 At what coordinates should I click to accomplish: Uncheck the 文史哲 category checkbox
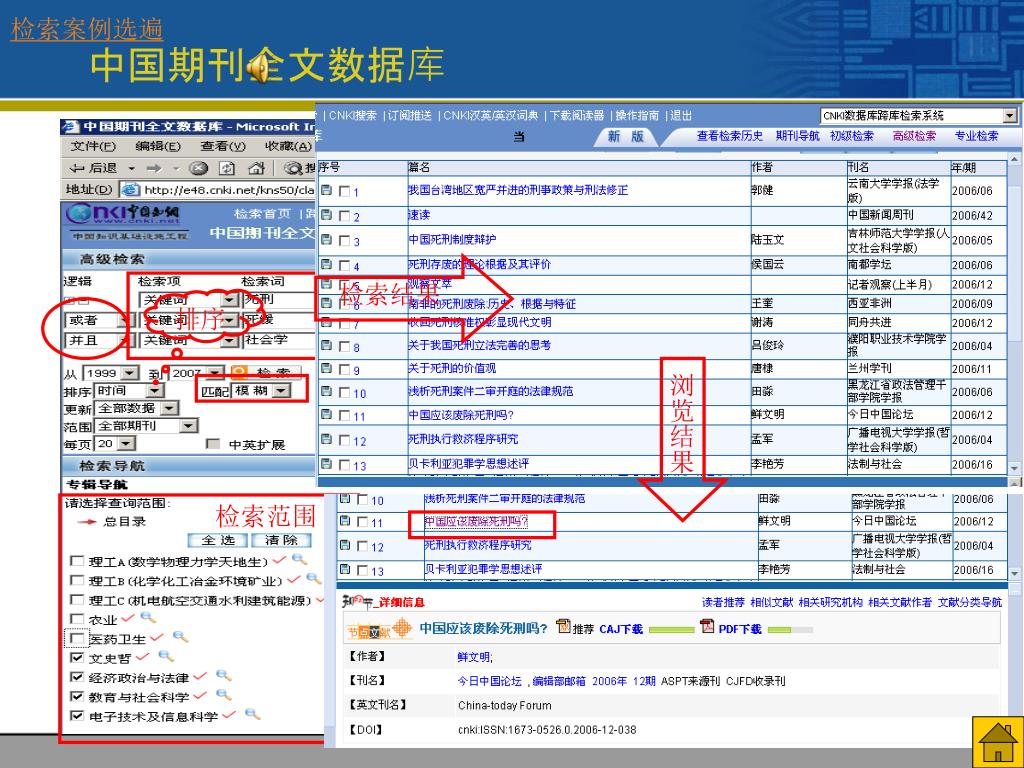tap(77, 658)
